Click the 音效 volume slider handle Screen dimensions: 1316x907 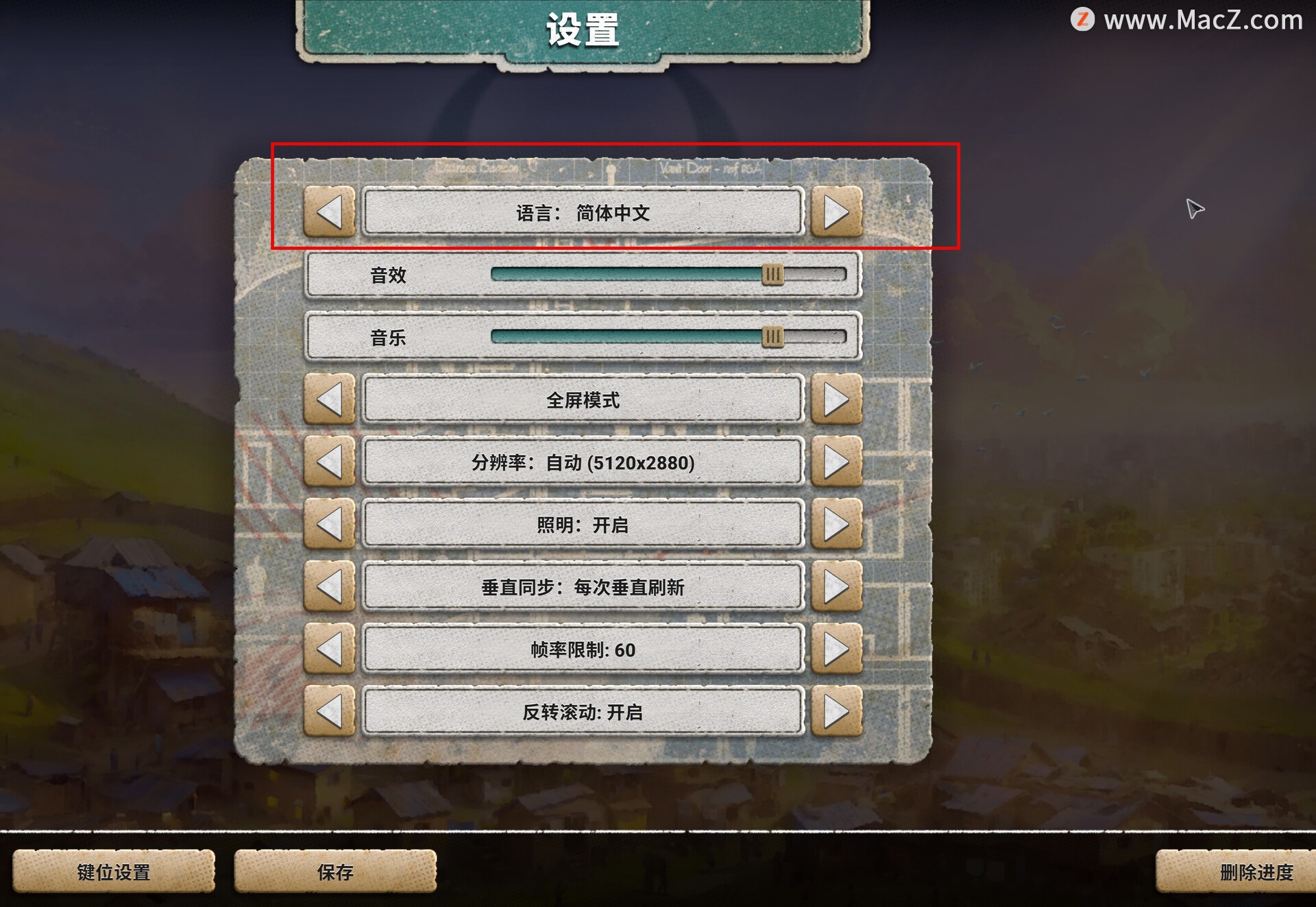[x=772, y=275]
